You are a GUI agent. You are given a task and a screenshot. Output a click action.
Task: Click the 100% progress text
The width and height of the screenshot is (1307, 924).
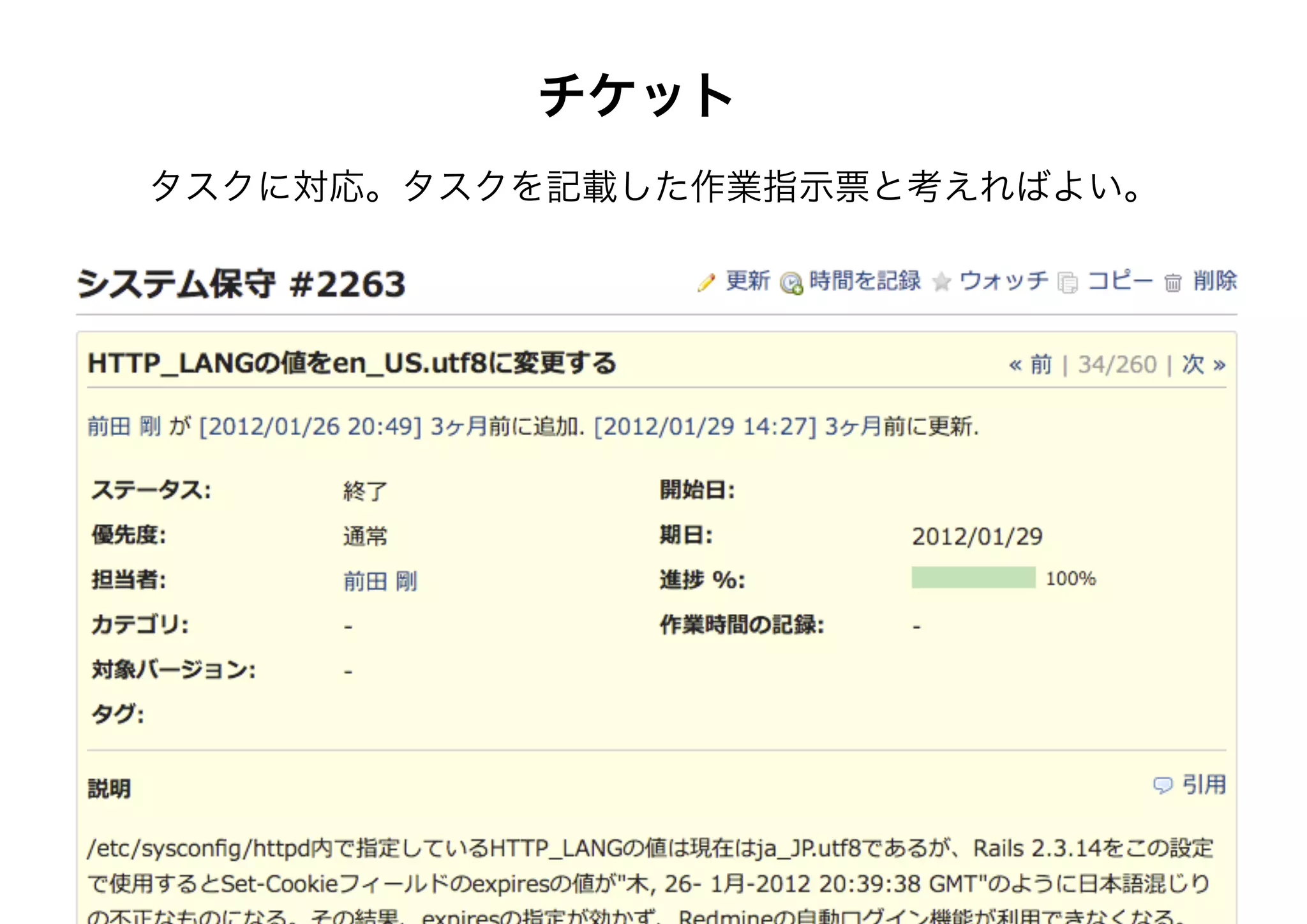[x=1071, y=578]
